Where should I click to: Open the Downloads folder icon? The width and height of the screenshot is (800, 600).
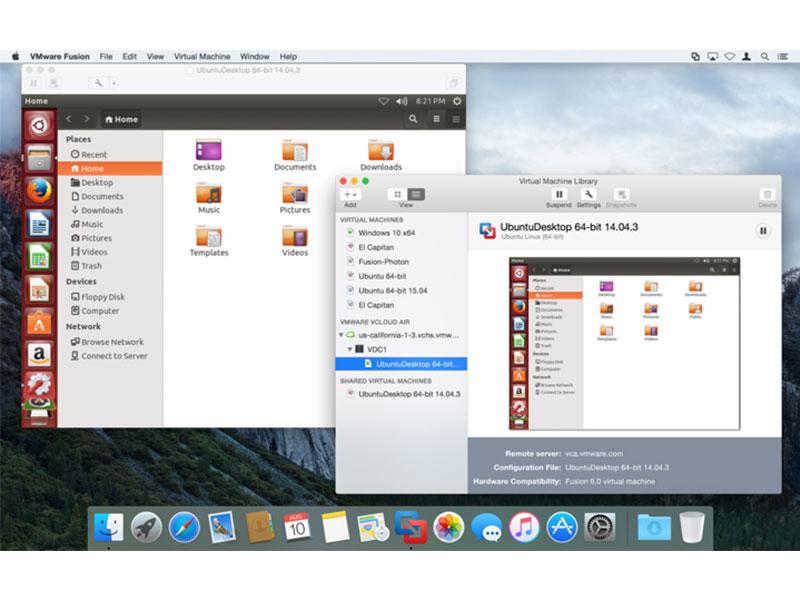[381, 155]
